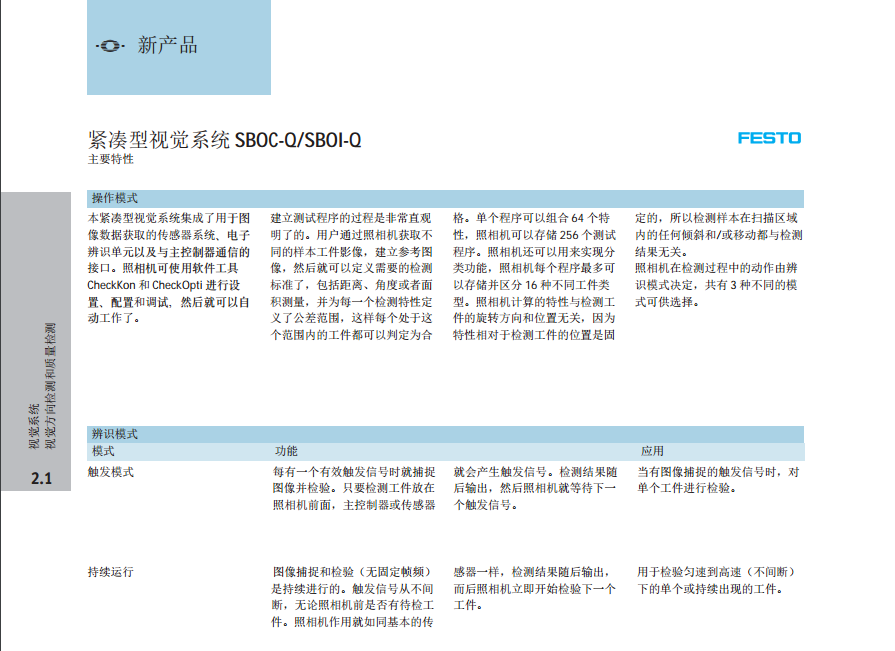Image resolution: width=895 pixels, height=651 pixels.
Task: Click the line '图像捕捉和检验（无固定帧频）'
Action: pyautogui.click(x=354, y=572)
